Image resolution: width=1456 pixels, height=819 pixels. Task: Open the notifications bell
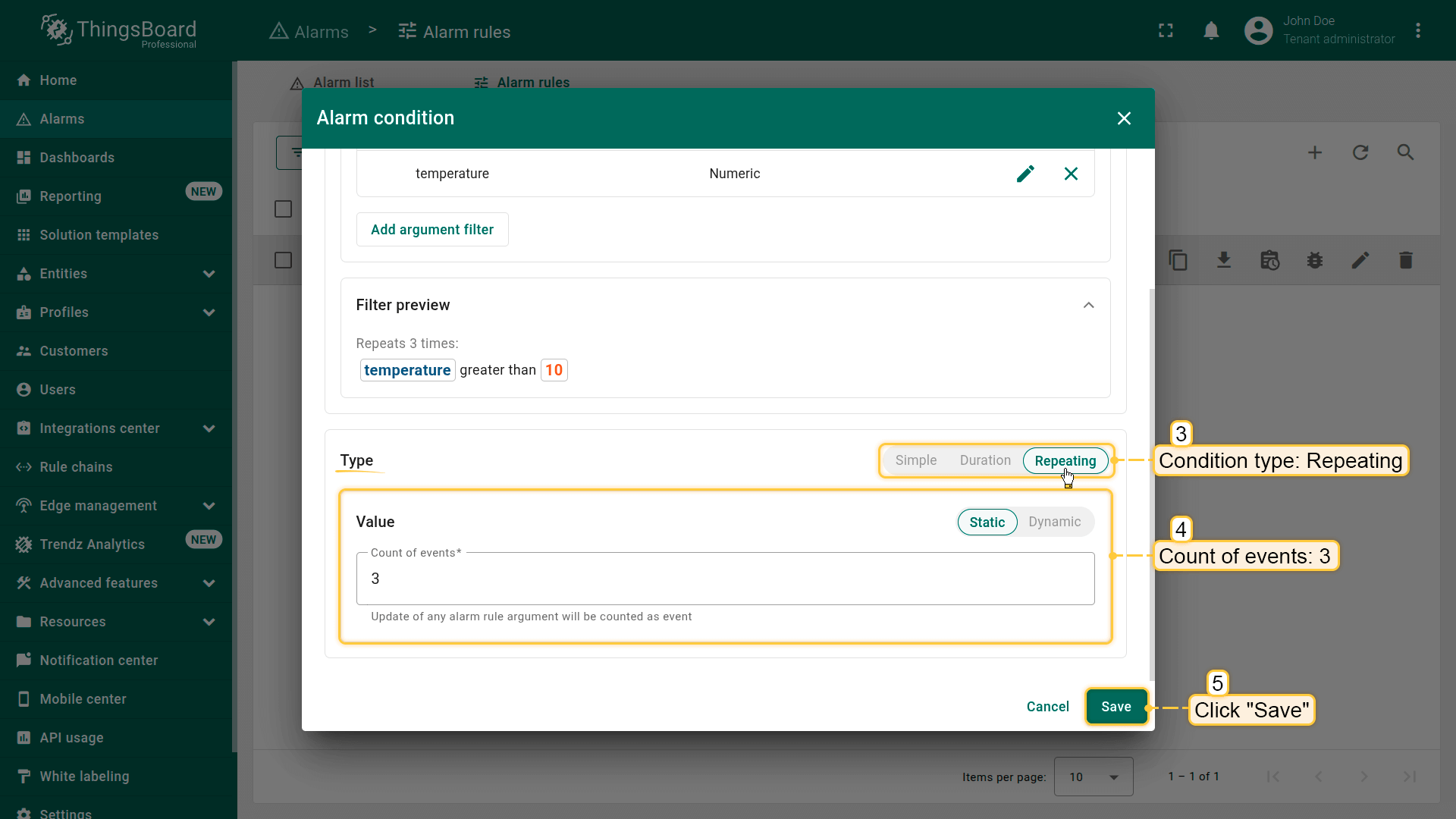tap(1211, 31)
